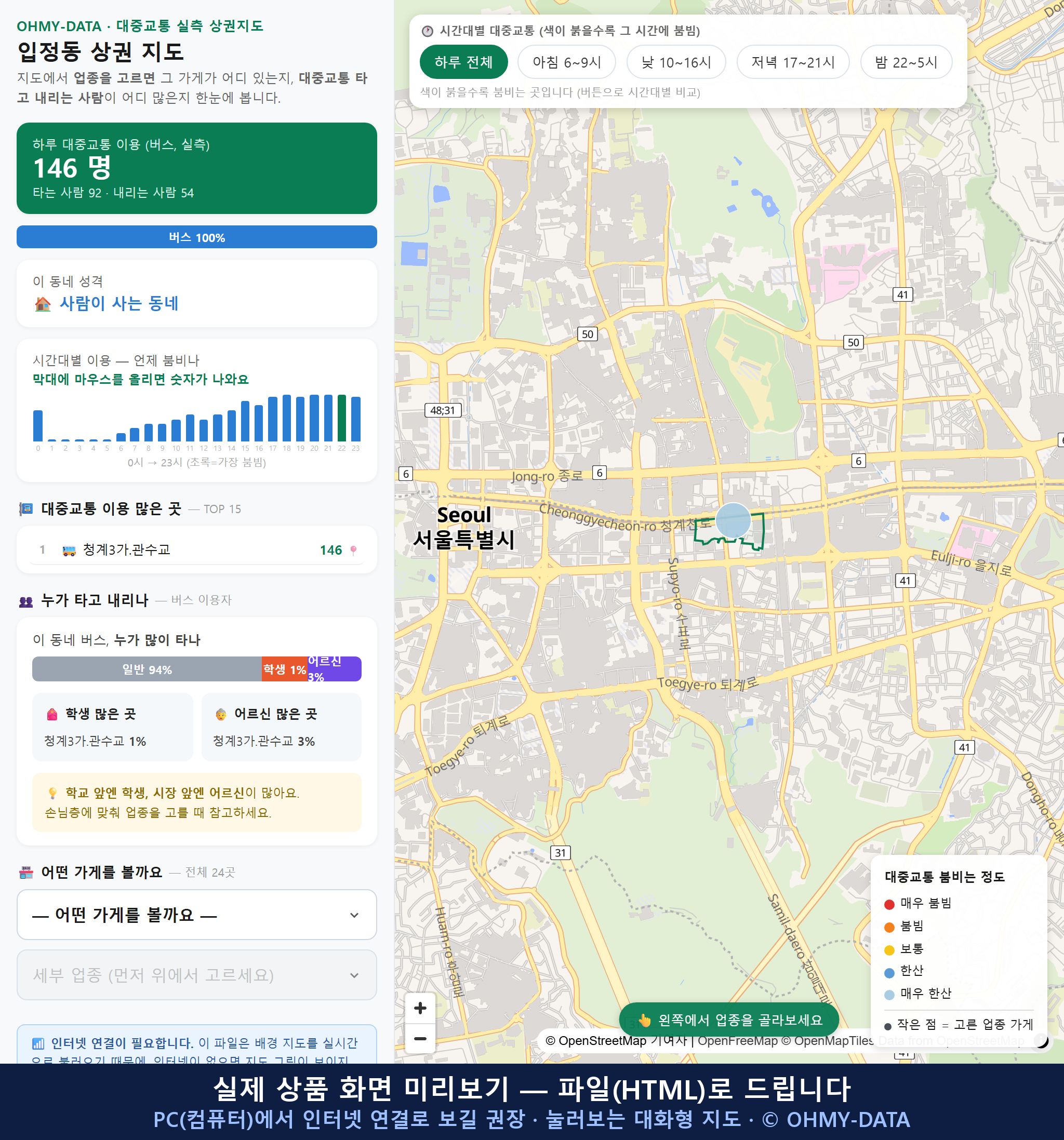The image size is (1064, 1140).
Task: Click bus icon next to 청계3가.관수교
Action: pos(69,551)
